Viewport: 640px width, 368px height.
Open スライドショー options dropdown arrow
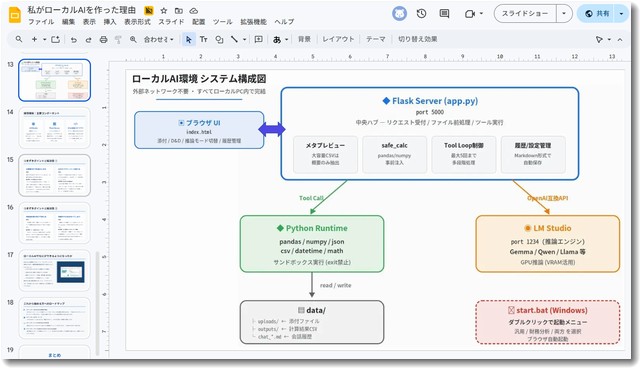(564, 13)
